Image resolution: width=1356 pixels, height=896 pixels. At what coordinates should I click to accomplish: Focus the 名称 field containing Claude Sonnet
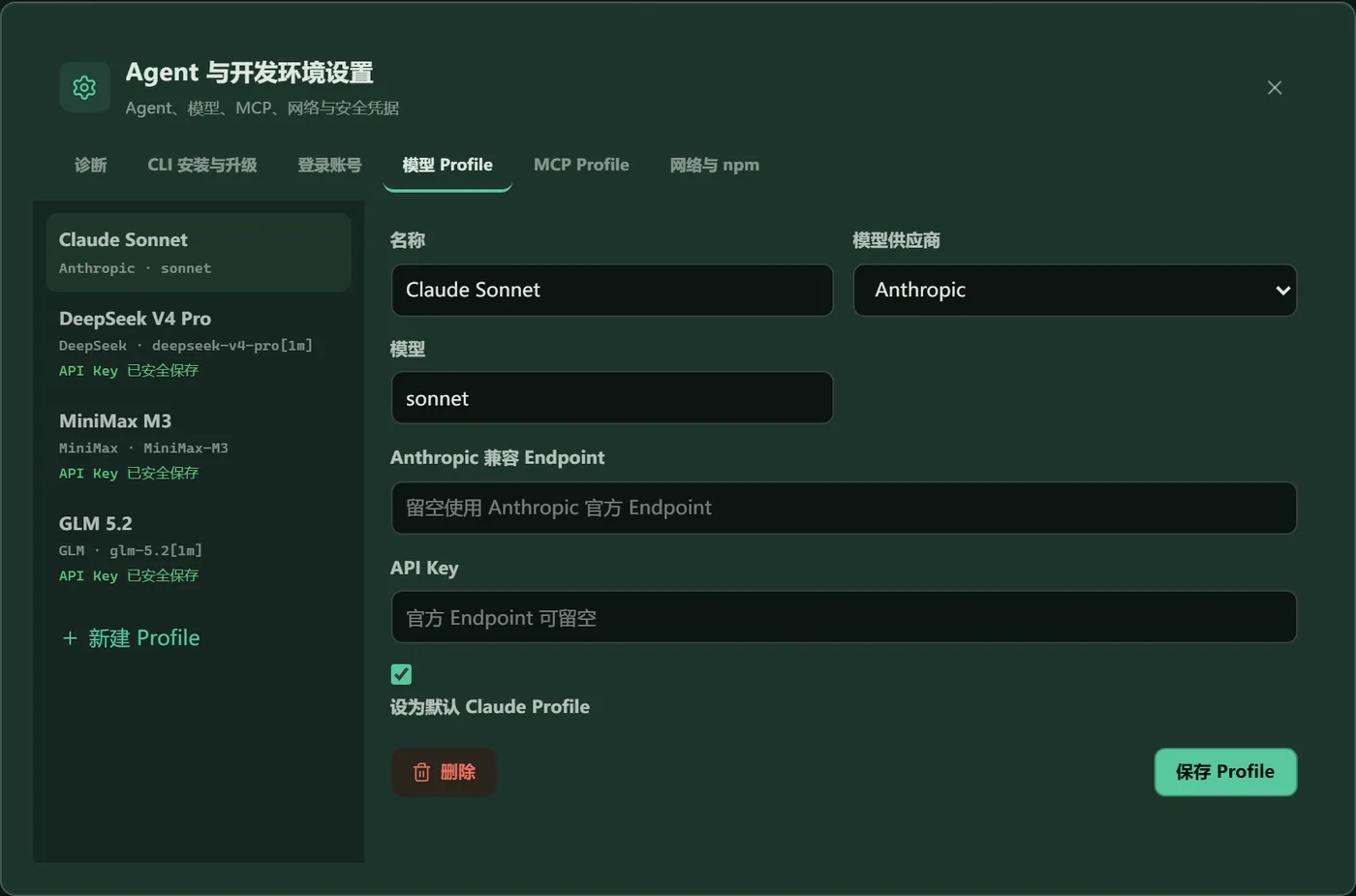(x=612, y=290)
